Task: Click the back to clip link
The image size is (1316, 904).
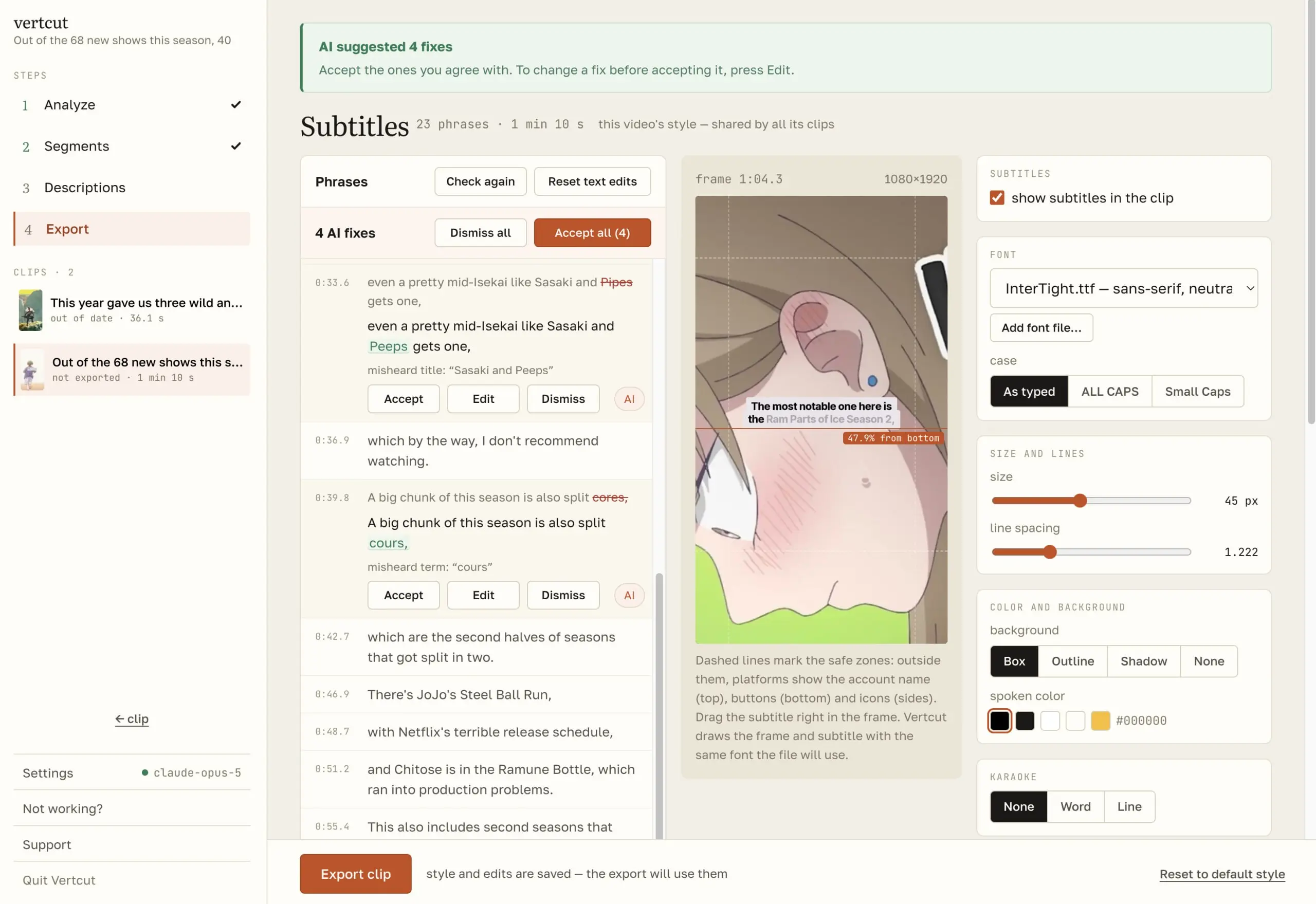Action: coord(132,719)
